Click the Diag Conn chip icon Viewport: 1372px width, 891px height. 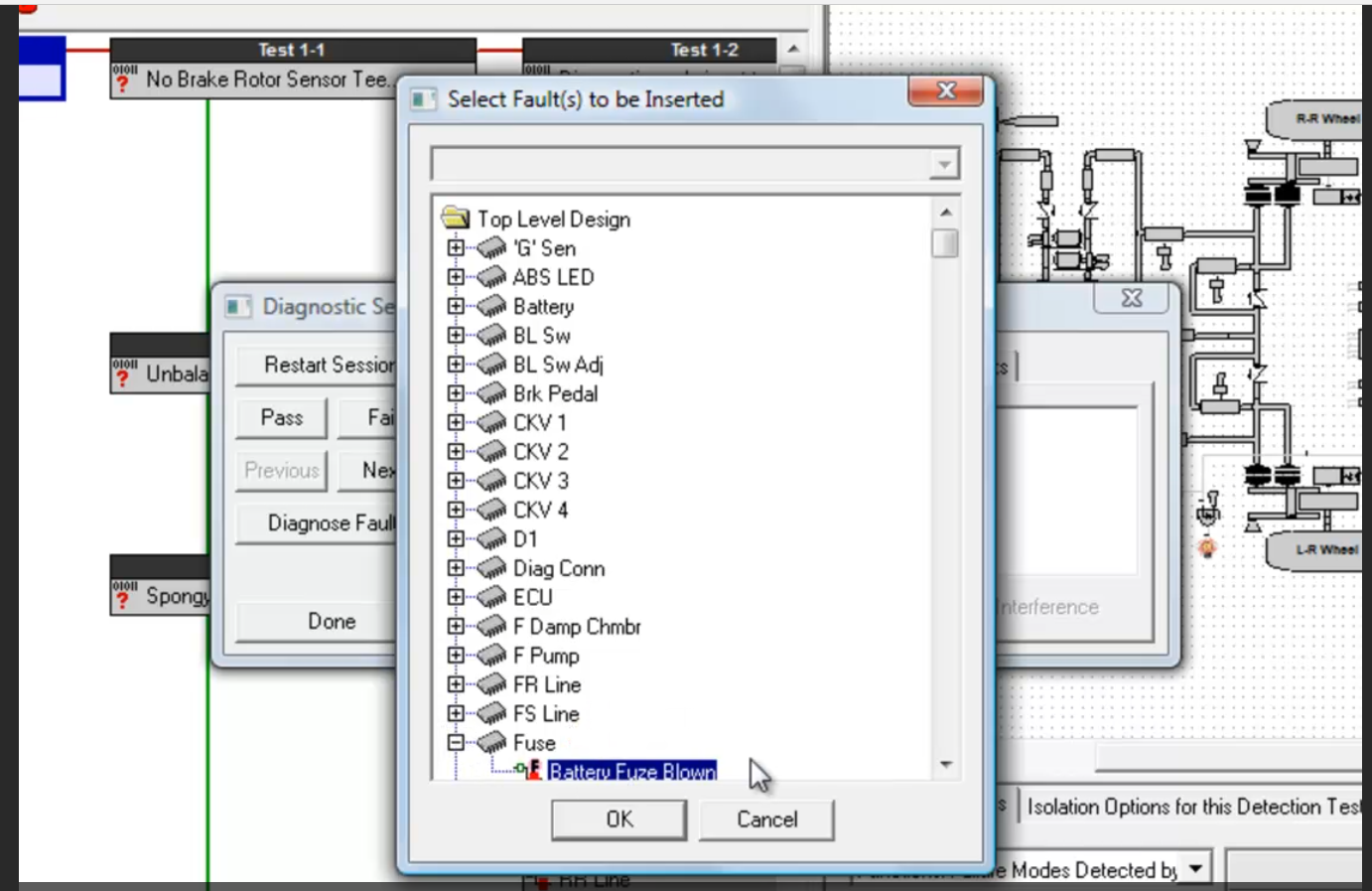pos(491,568)
